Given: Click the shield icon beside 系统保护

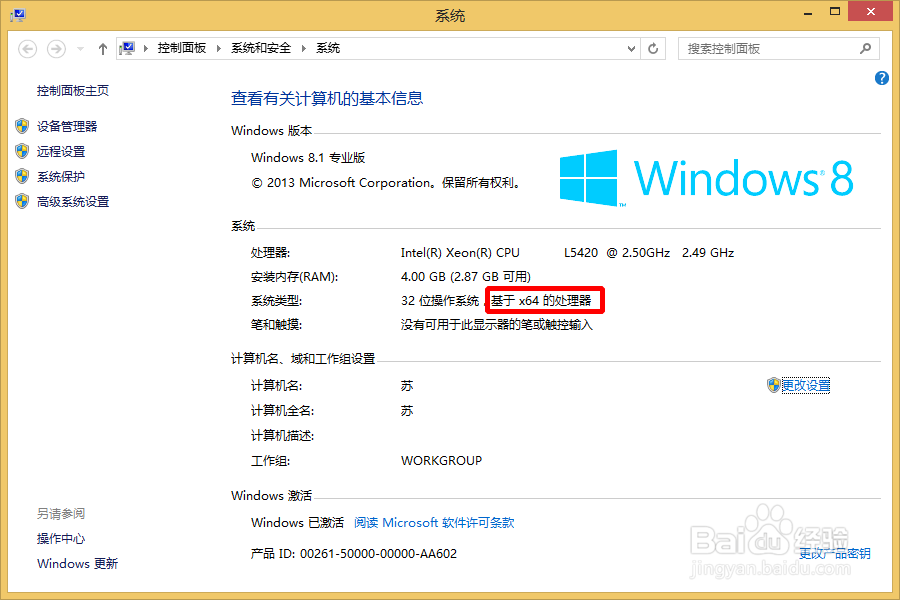Looking at the screenshot, I should click(22, 176).
